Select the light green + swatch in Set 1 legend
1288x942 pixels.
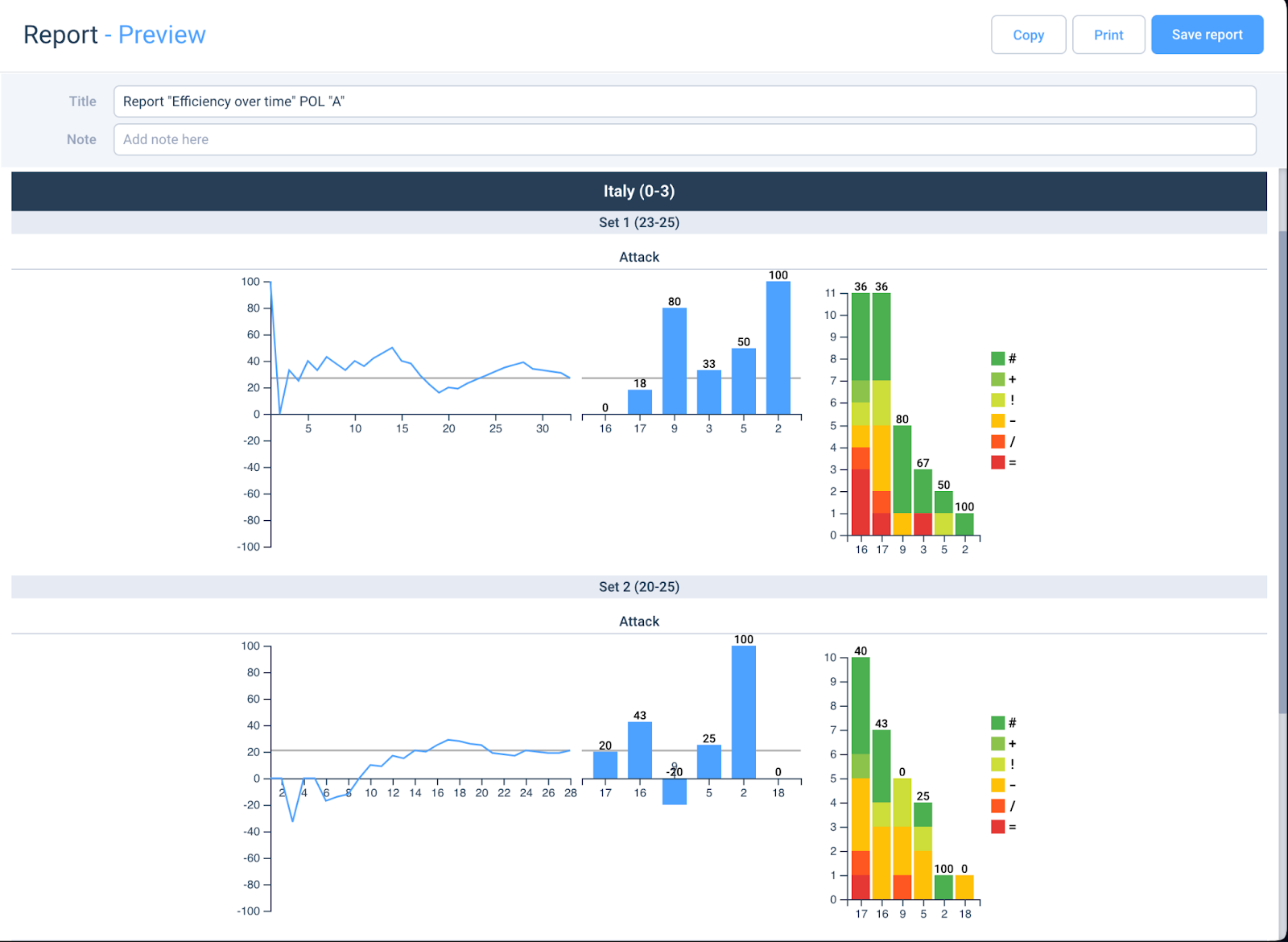[x=997, y=379]
